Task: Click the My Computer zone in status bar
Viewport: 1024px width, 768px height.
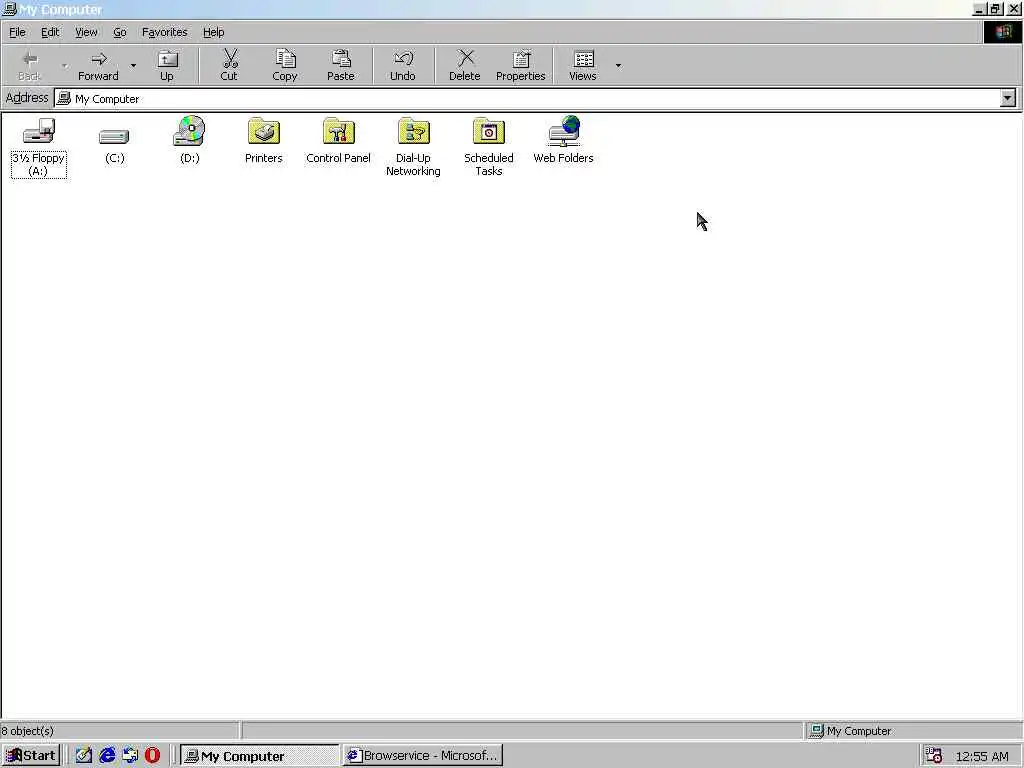Action: (x=850, y=731)
